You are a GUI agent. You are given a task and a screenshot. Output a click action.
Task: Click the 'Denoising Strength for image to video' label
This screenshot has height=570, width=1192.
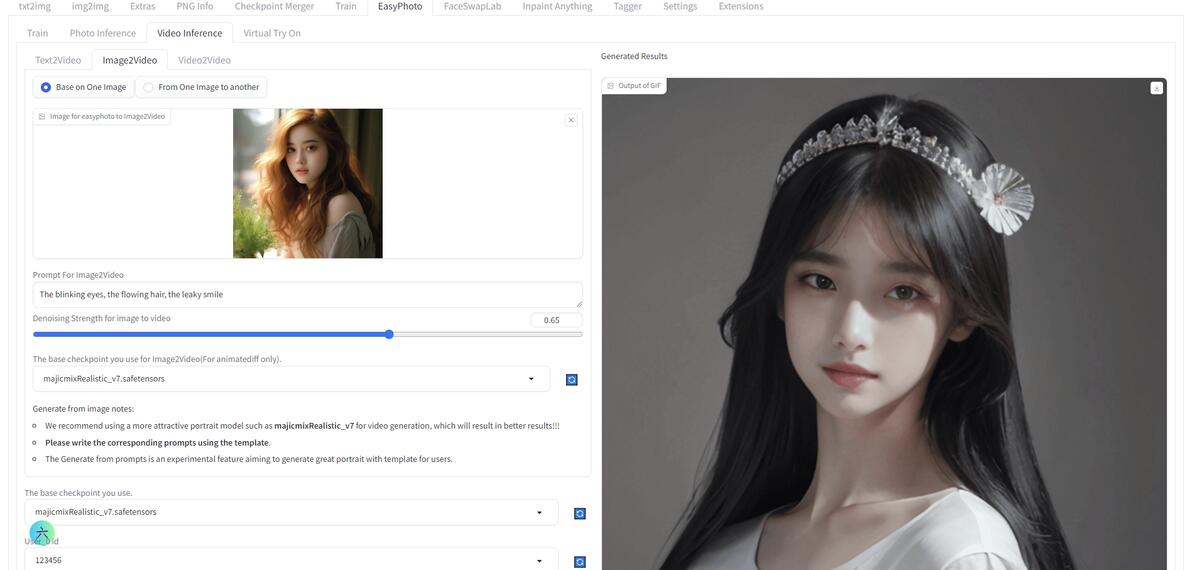click(x=101, y=318)
